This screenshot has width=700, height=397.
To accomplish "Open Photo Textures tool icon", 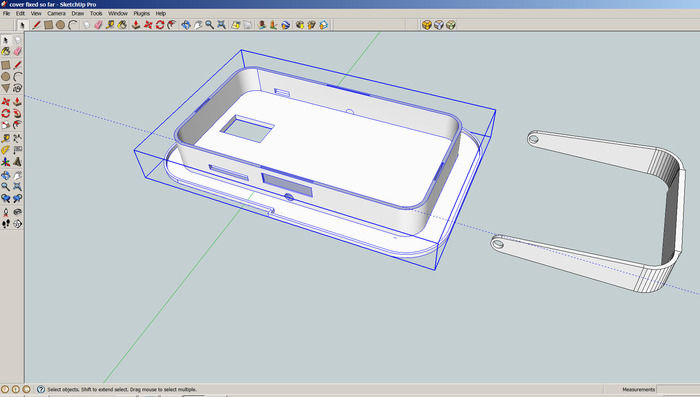I will pos(273,25).
